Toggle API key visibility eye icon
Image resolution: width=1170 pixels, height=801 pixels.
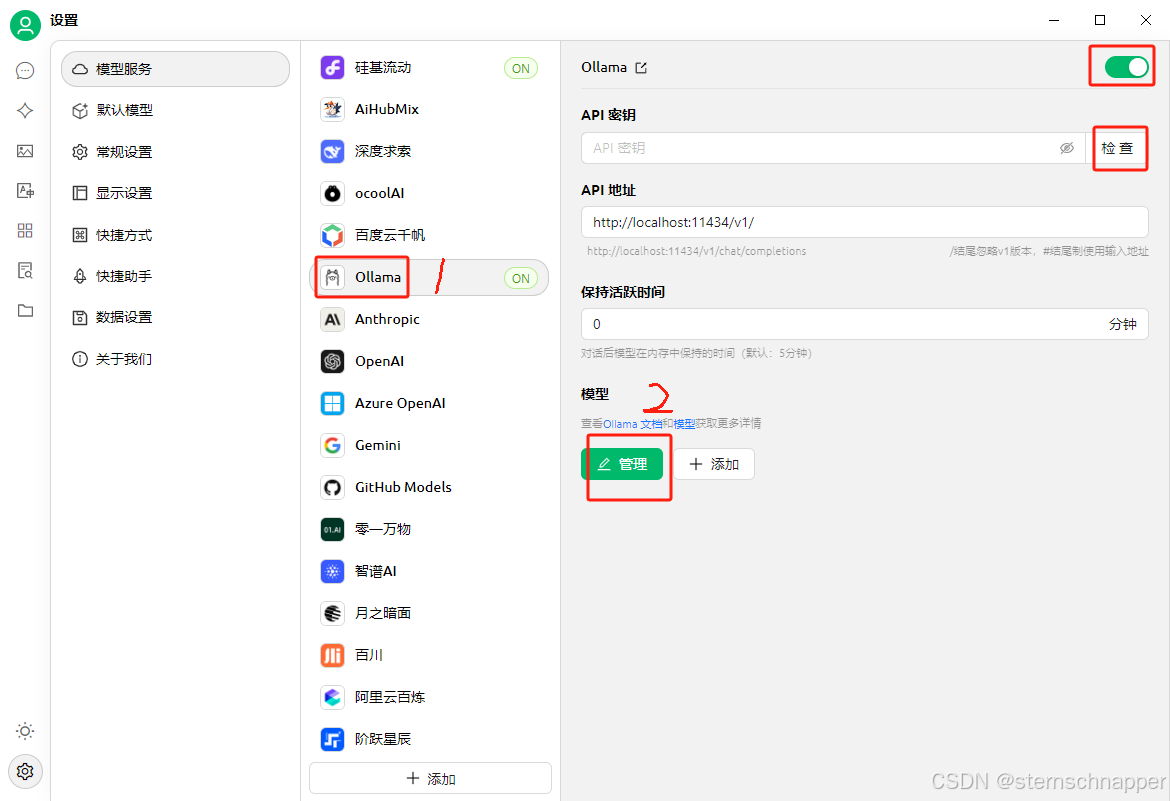pyautogui.click(x=1067, y=148)
